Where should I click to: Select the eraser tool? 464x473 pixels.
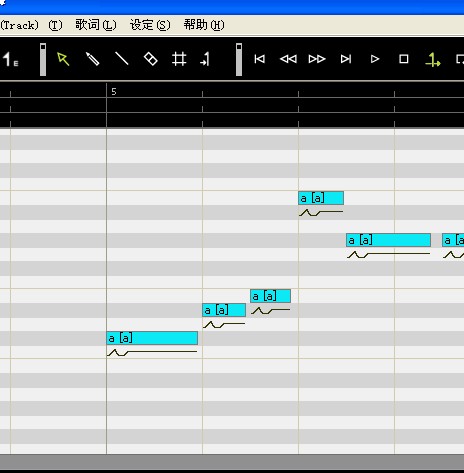[x=151, y=59]
